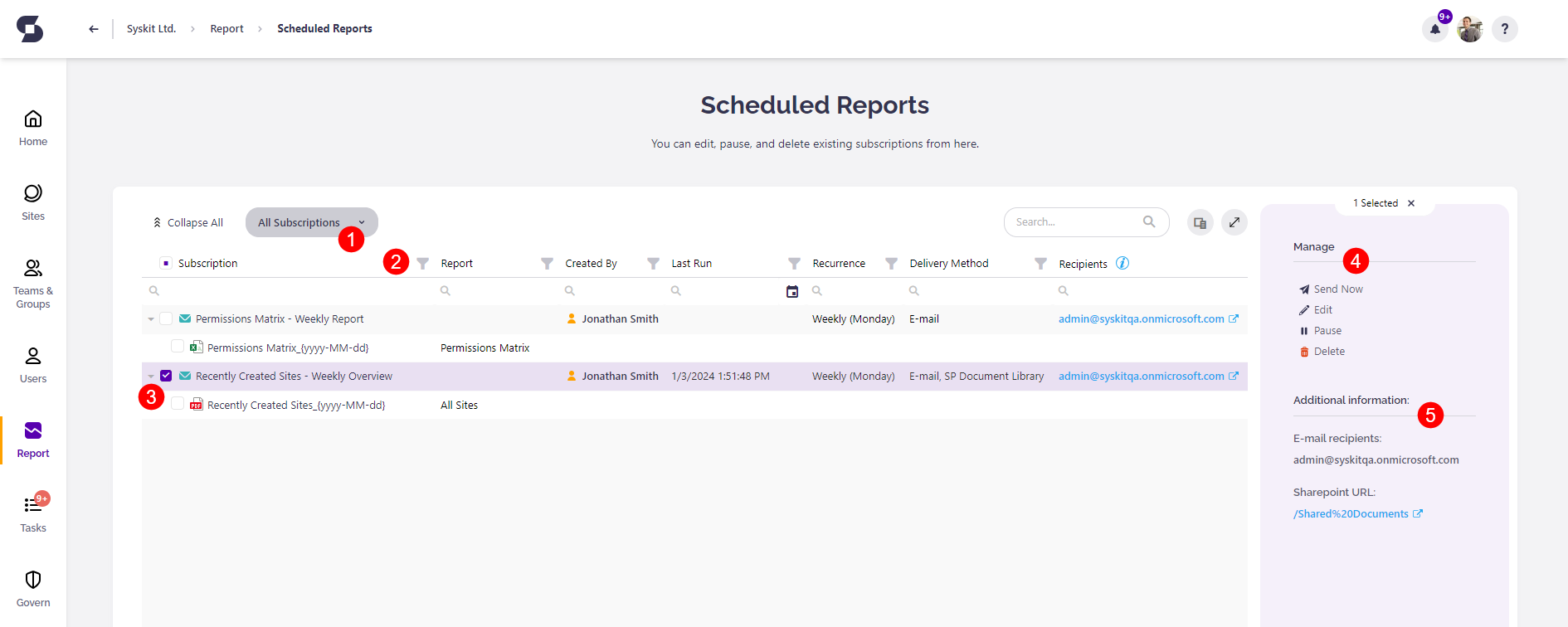Close the 1 Selected indicator
This screenshot has width=1568, height=627.
tap(1411, 203)
